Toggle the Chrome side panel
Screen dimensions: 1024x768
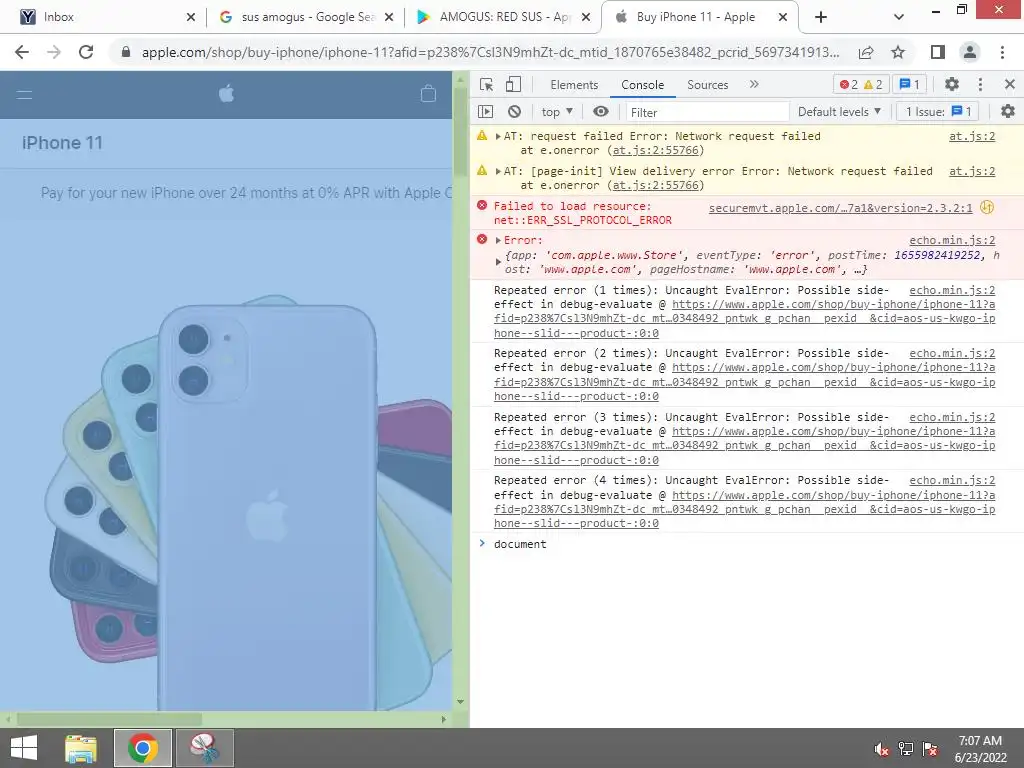[x=938, y=52]
